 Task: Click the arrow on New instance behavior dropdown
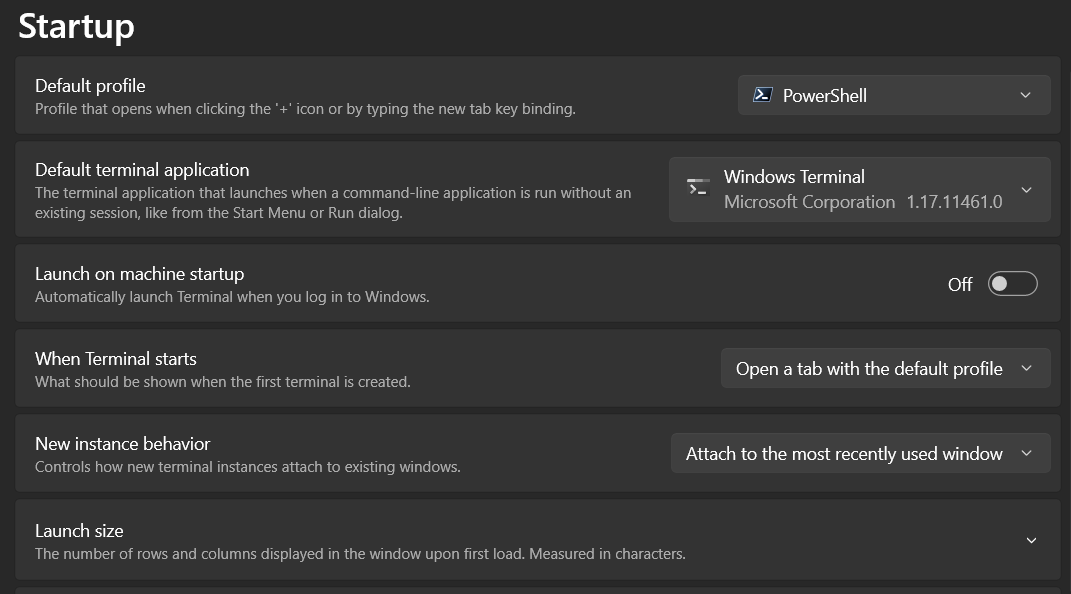1026,453
